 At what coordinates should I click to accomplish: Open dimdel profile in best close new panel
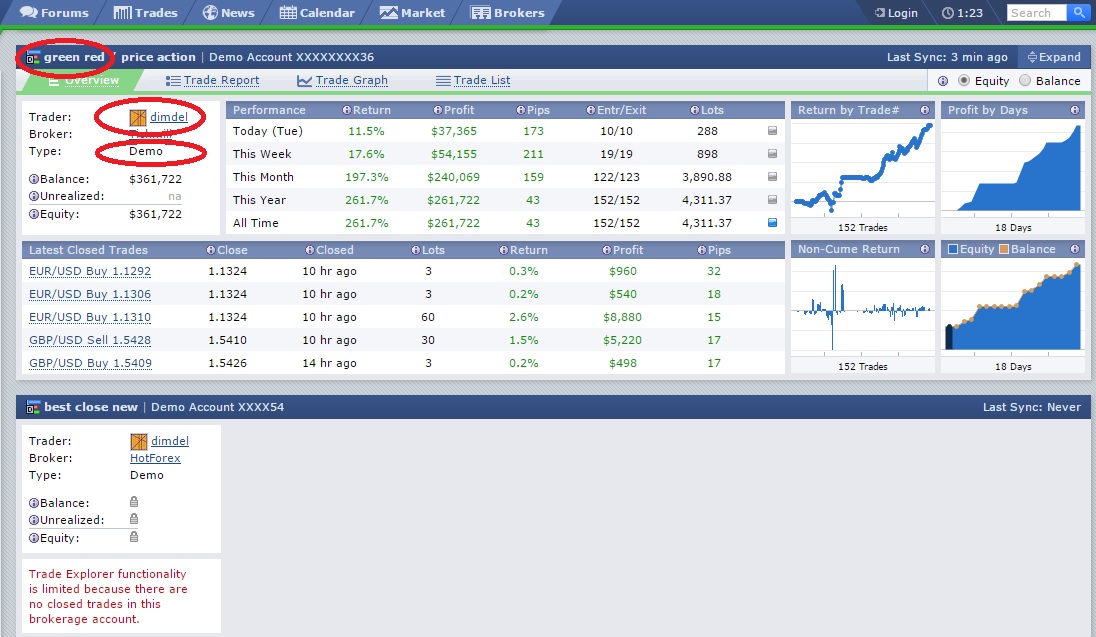click(x=170, y=441)
